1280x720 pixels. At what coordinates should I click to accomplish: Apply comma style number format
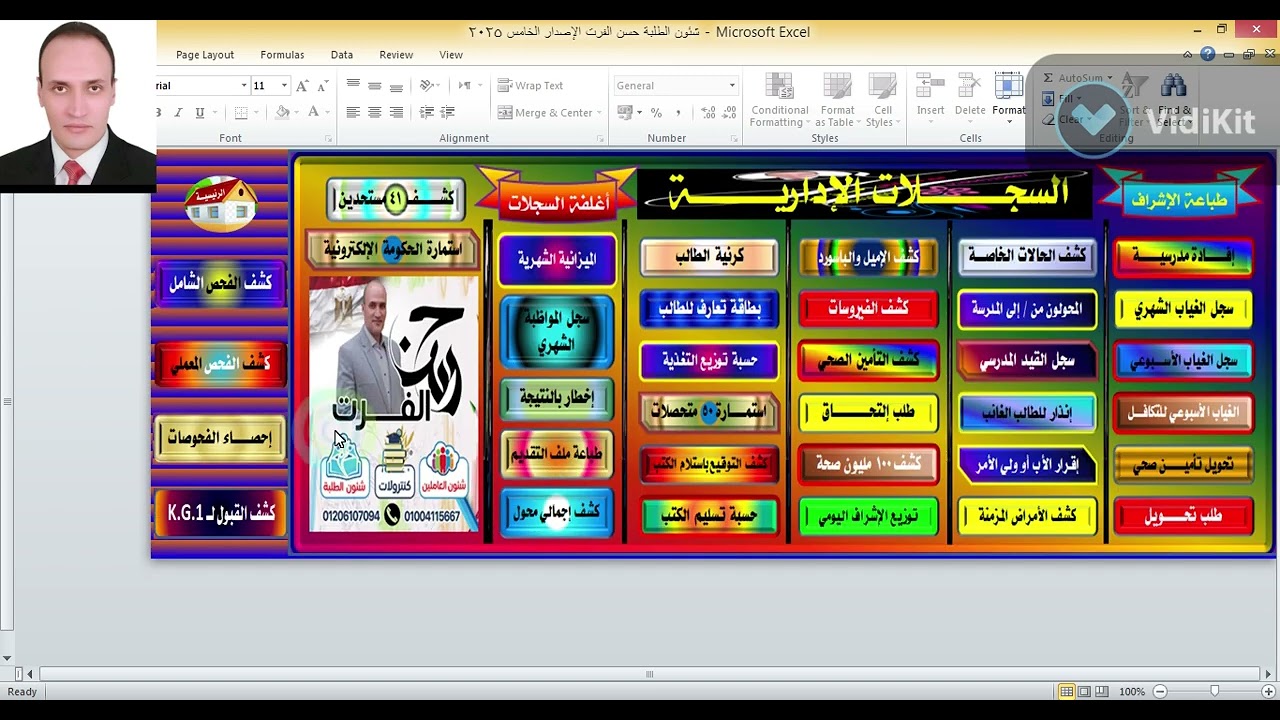point(678,113)
